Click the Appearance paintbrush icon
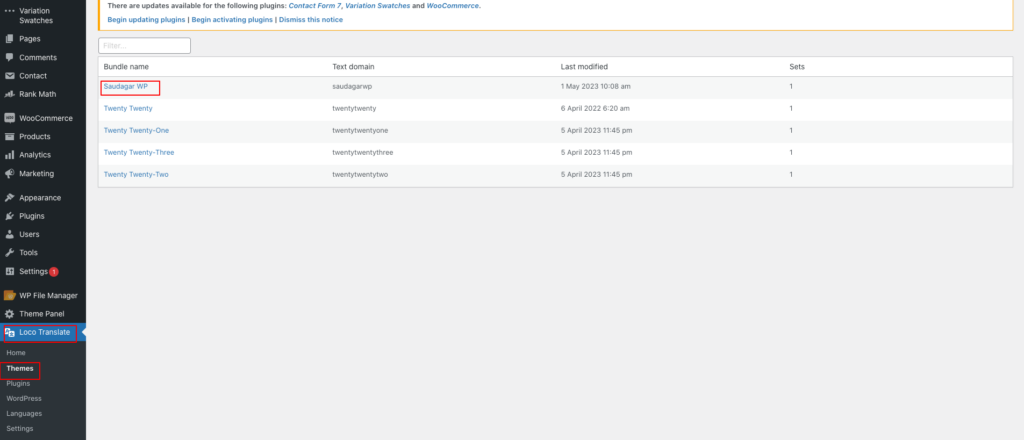 [9, 198]
